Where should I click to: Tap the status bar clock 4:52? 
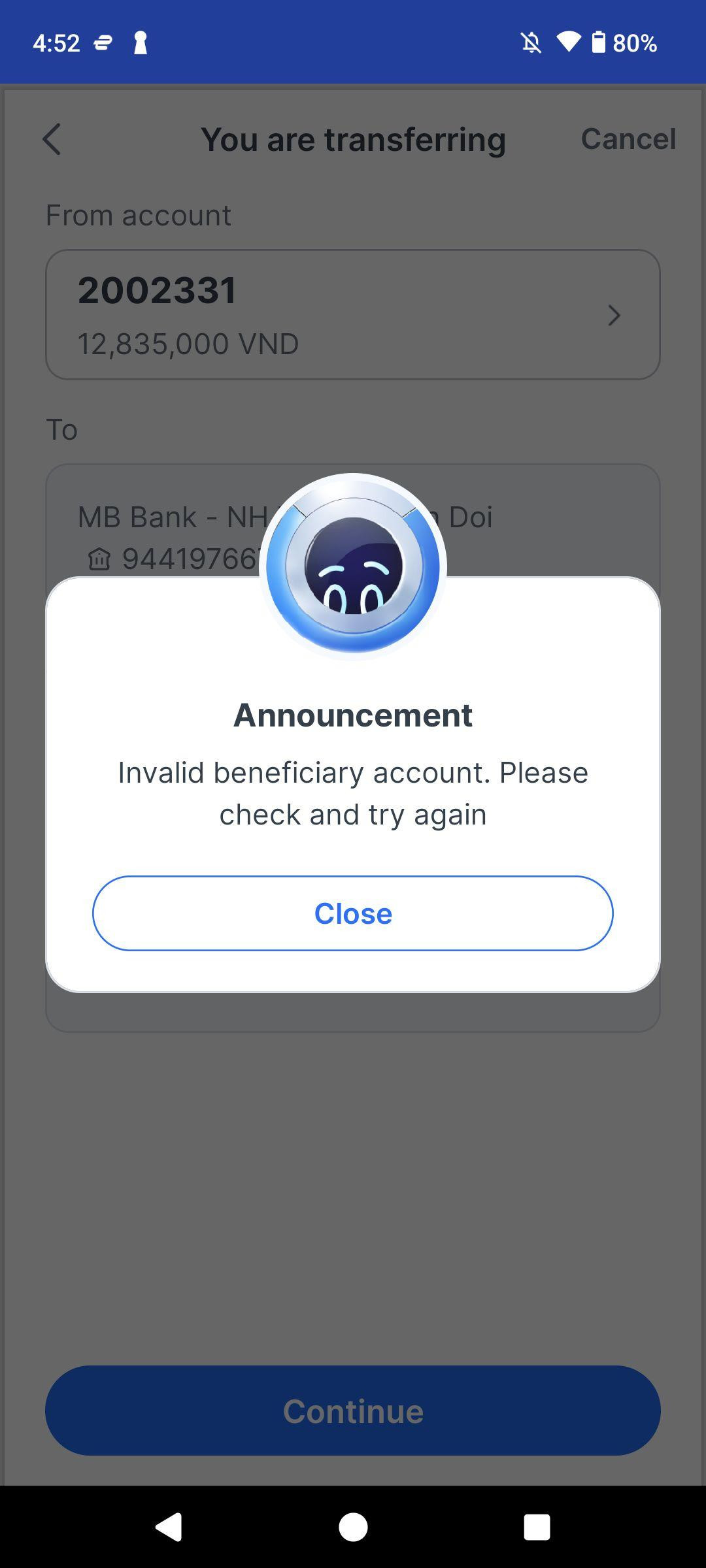pyautogui.click(x=56, y=43)
